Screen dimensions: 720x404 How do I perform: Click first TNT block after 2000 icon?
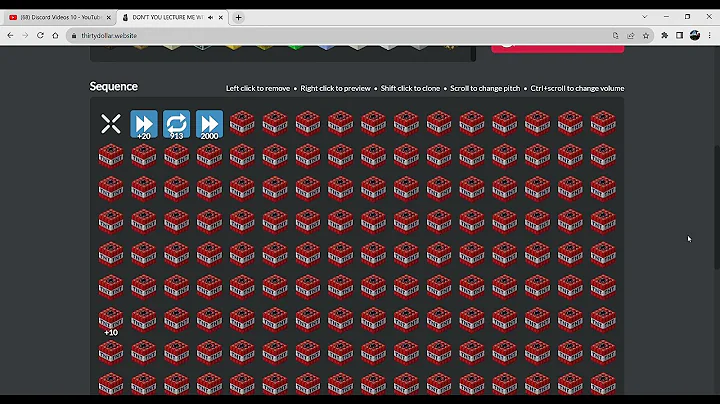click(x=242, y=123)
